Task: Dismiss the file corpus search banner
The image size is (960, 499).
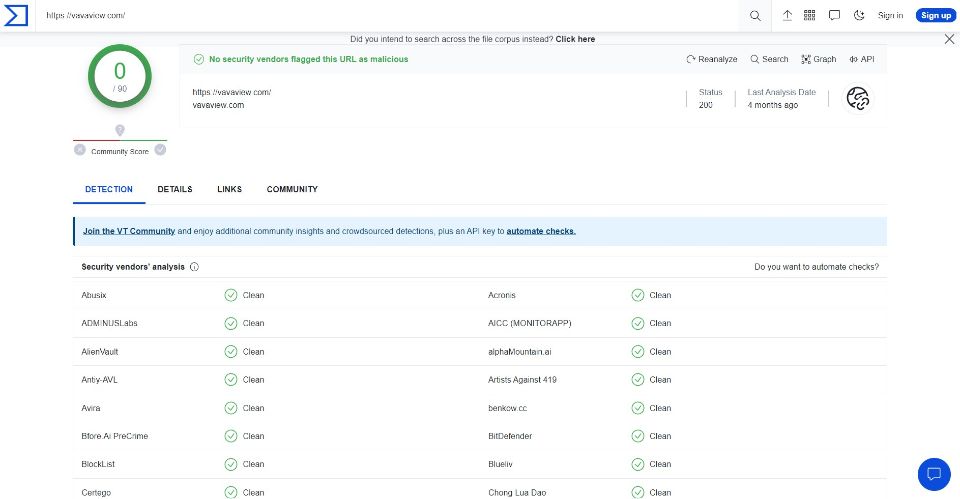Action: click(949, 39)
